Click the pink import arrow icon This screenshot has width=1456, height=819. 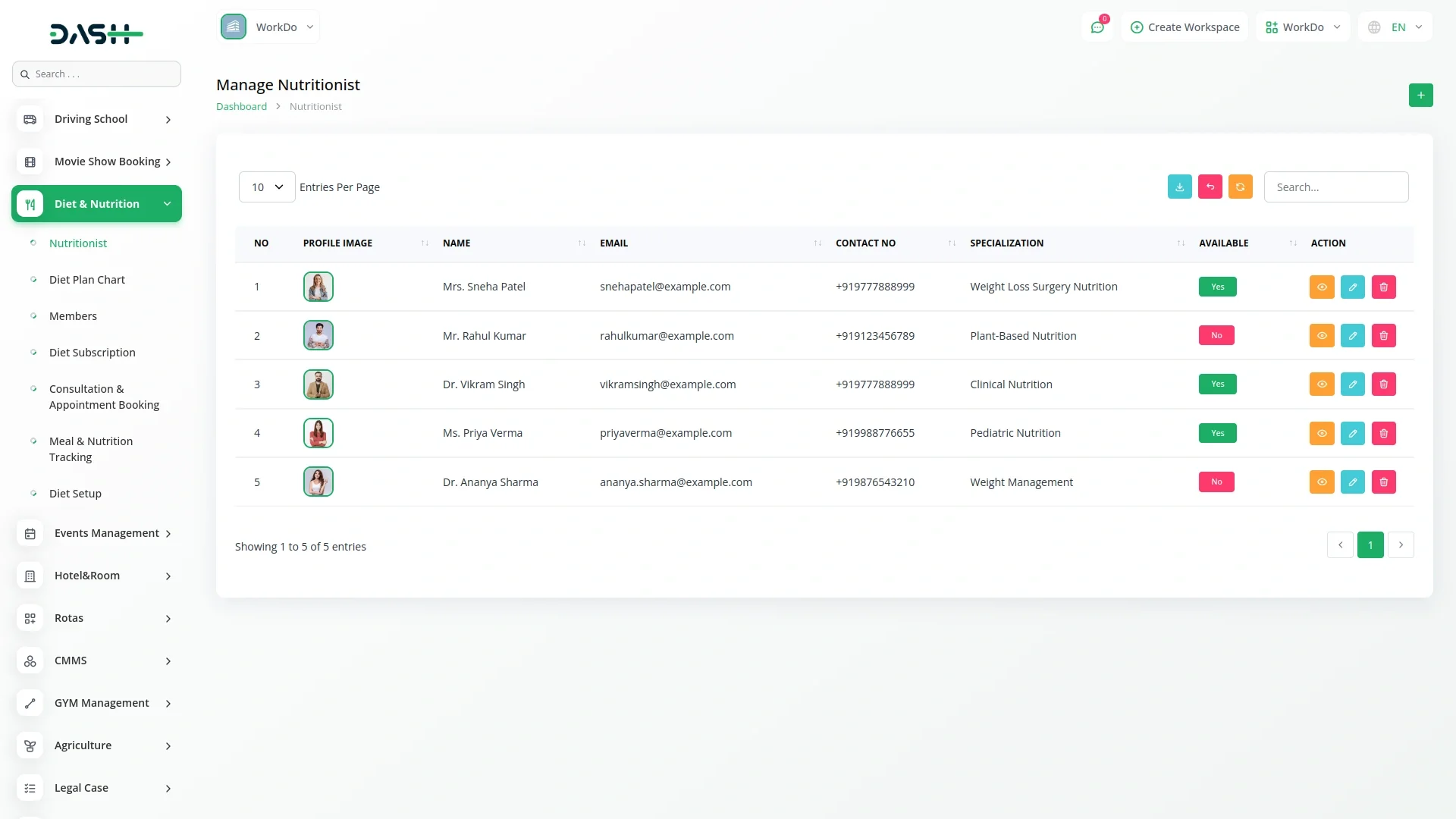click(1210, 187)
